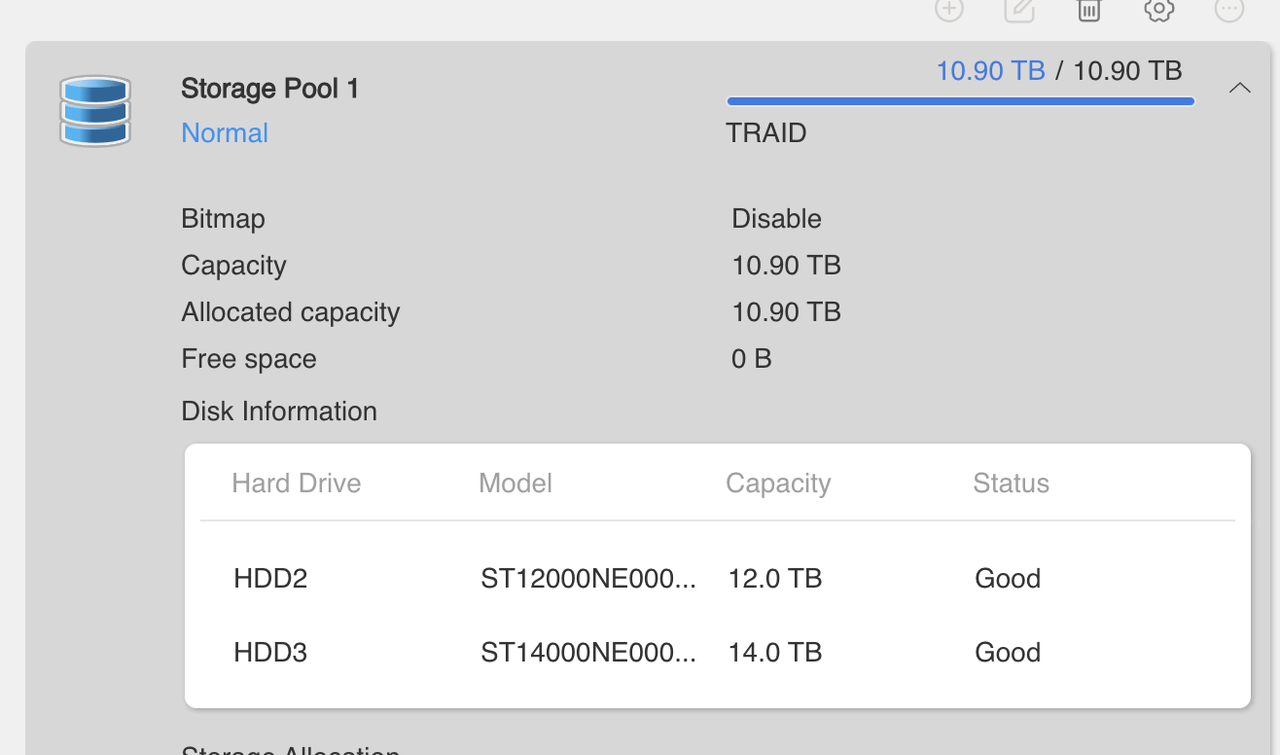Select the HDD2 drive row
The width and height of the screenshot is (1280, 755).
point(270,578)
